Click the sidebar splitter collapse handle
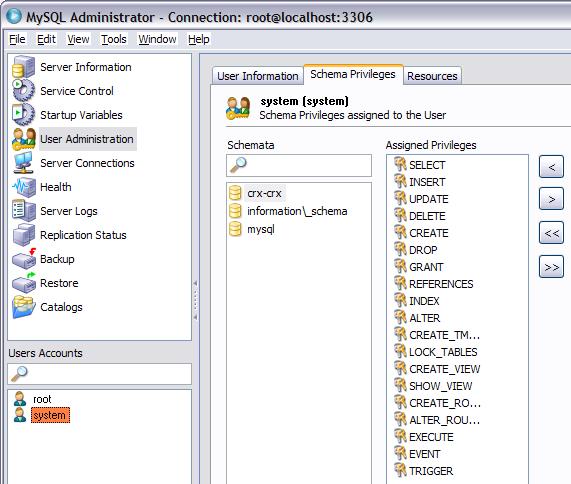571x484 pixels. (x=196, y=300)
